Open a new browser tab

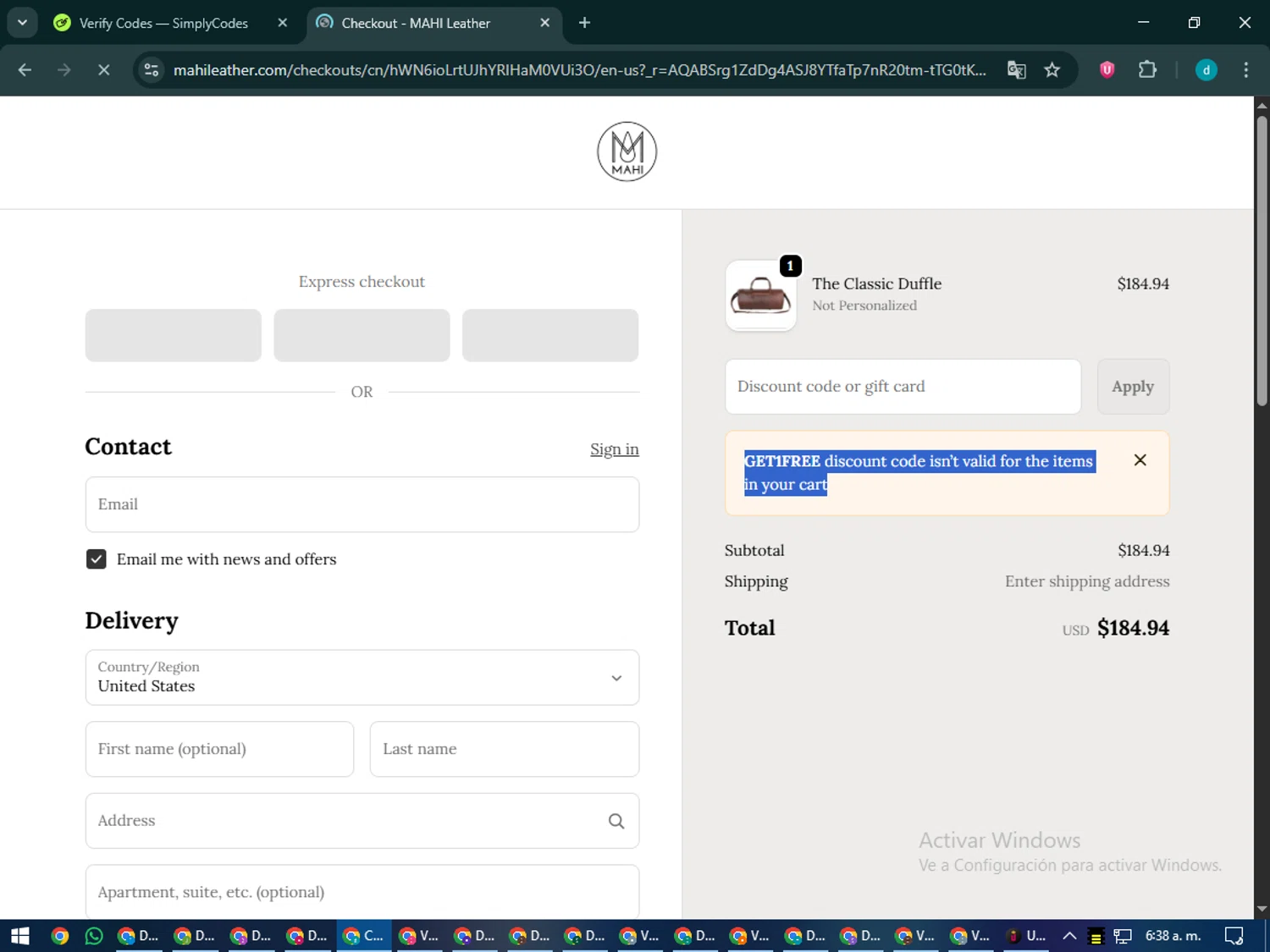coord(584,23)
